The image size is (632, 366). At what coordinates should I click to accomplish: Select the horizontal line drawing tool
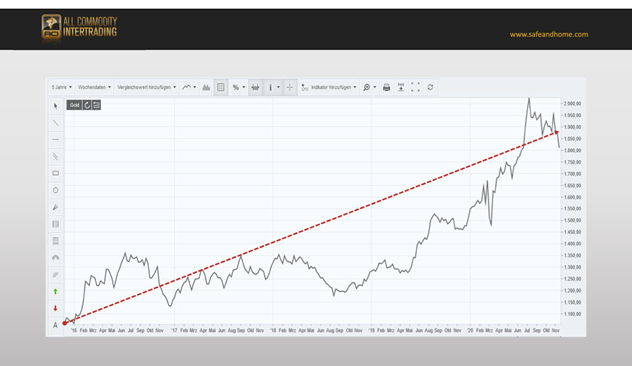pyautogui.click(x=56, y=139)
